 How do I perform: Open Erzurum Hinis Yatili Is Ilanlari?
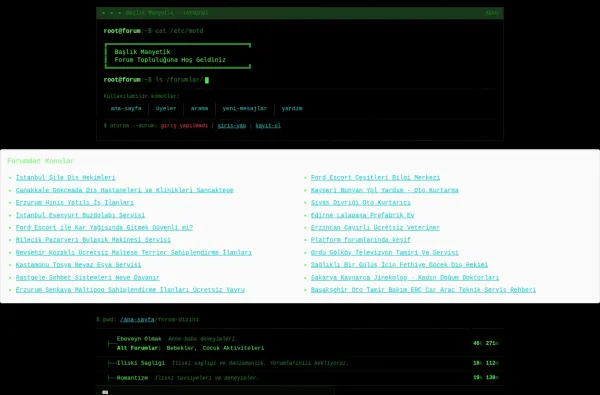tap(75, 202)
